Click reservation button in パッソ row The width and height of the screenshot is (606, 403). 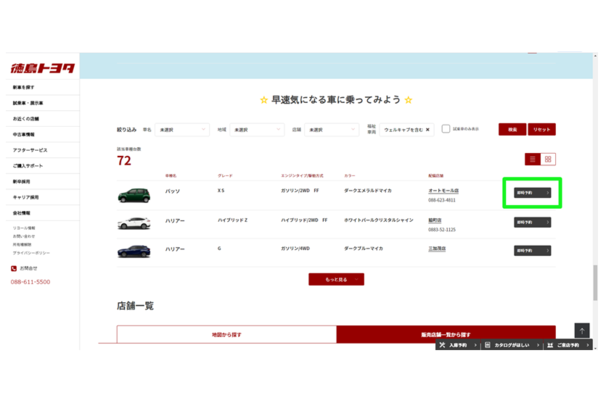(x=532, y=193)
